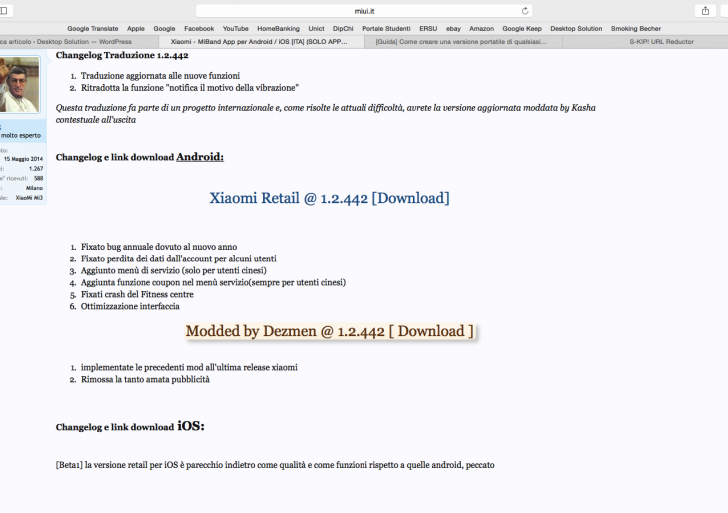Click the 'Milano' location value
Screen dimensions: 728x513
34,188
